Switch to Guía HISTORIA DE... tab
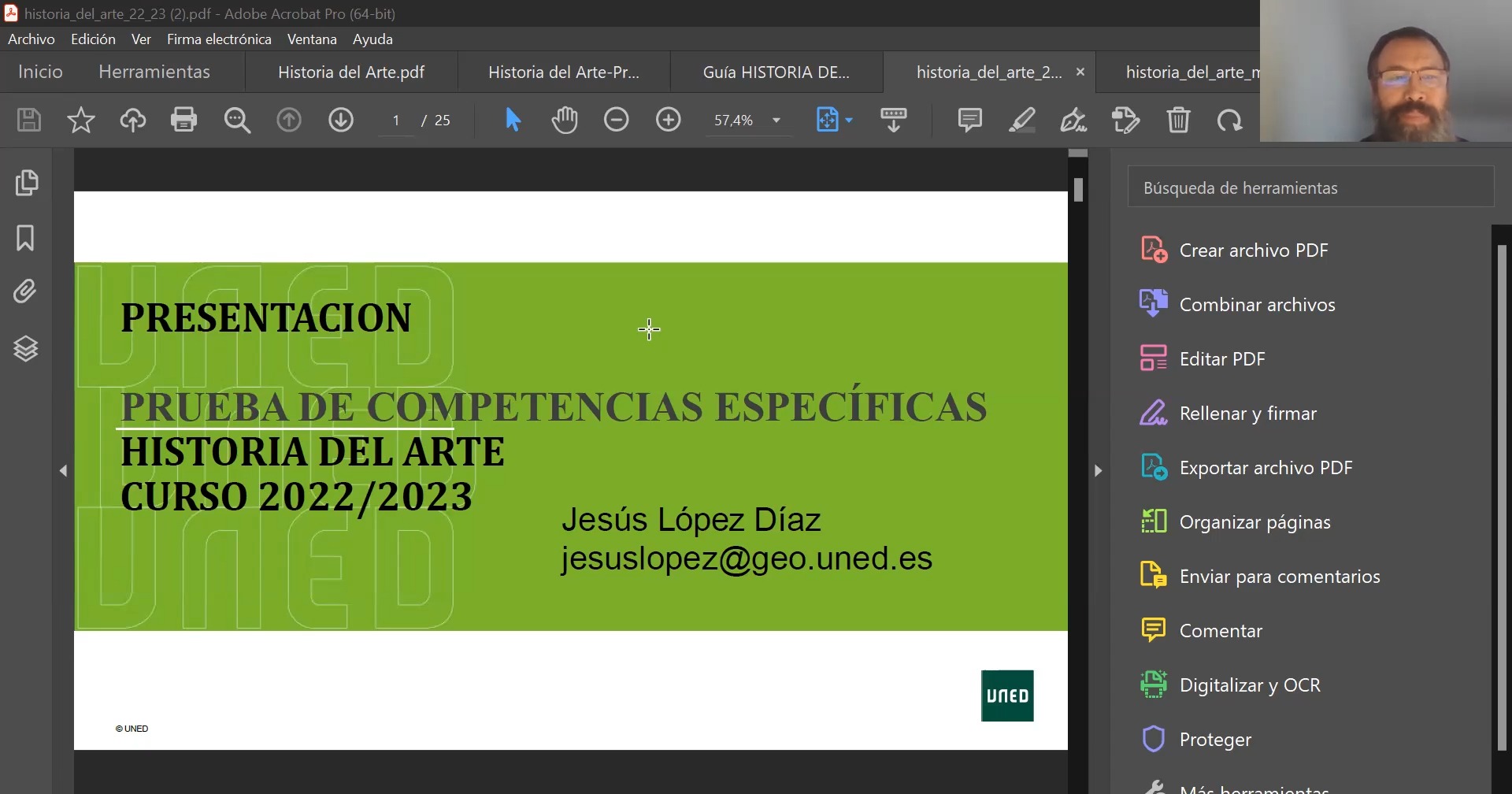The image size is (1512, 794). click(776, 72)
